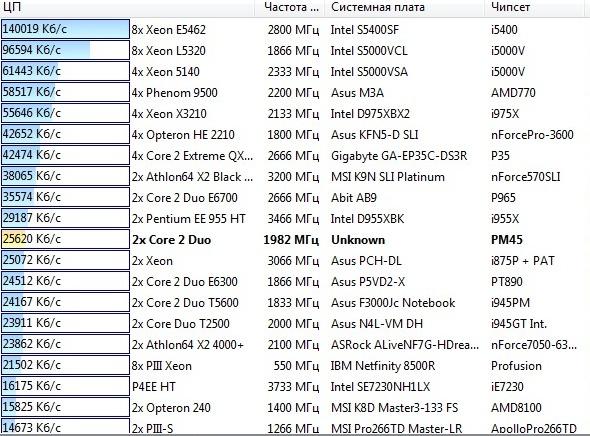Image resolution: width=590 pixels, height=436 pixels.
Task: Click the bold 1982 МГц frequency
Action: (291, 240)
